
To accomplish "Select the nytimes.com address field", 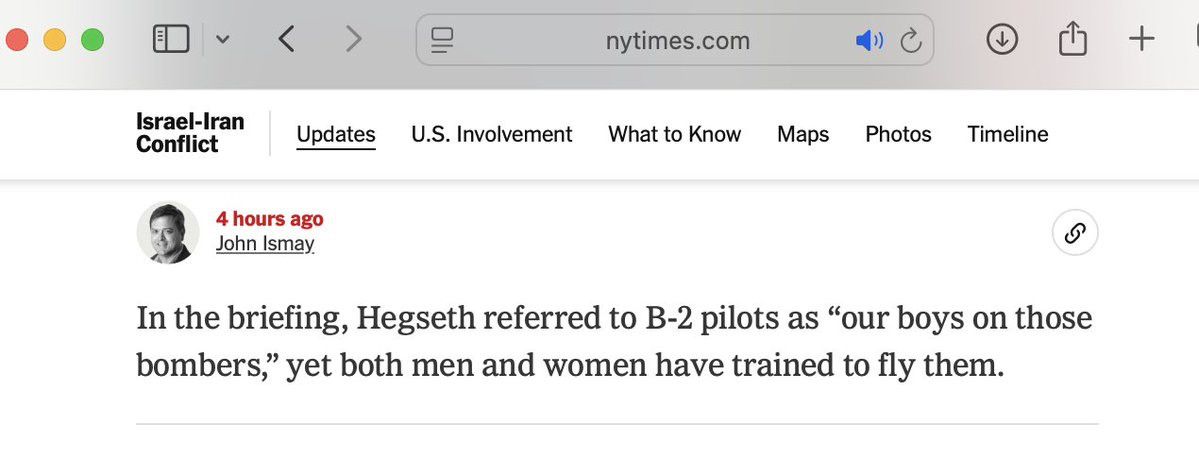I will (674, 40).
